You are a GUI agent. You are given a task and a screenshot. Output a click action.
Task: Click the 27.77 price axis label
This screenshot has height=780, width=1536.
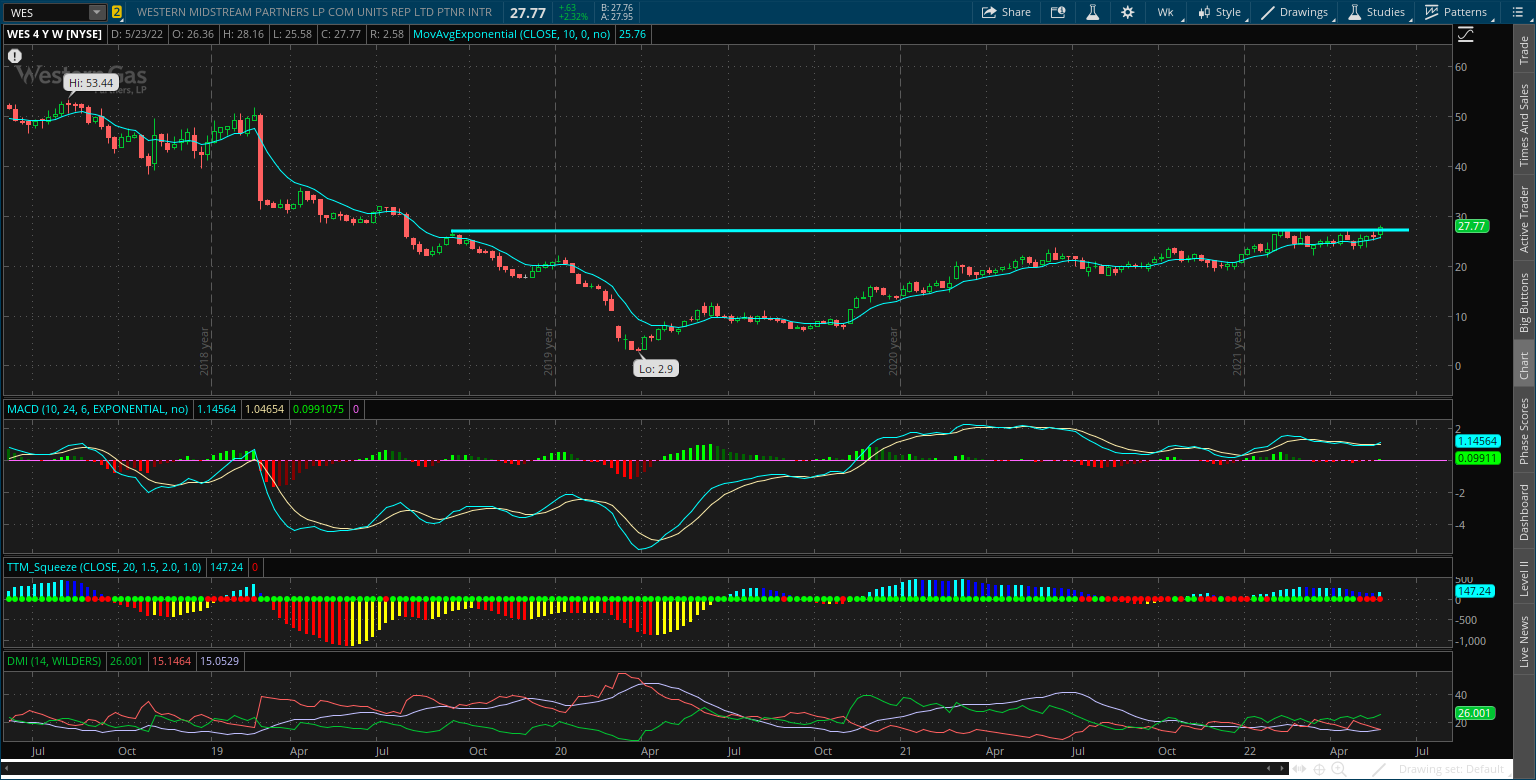pyautogui.click(x=1472, y=226)
